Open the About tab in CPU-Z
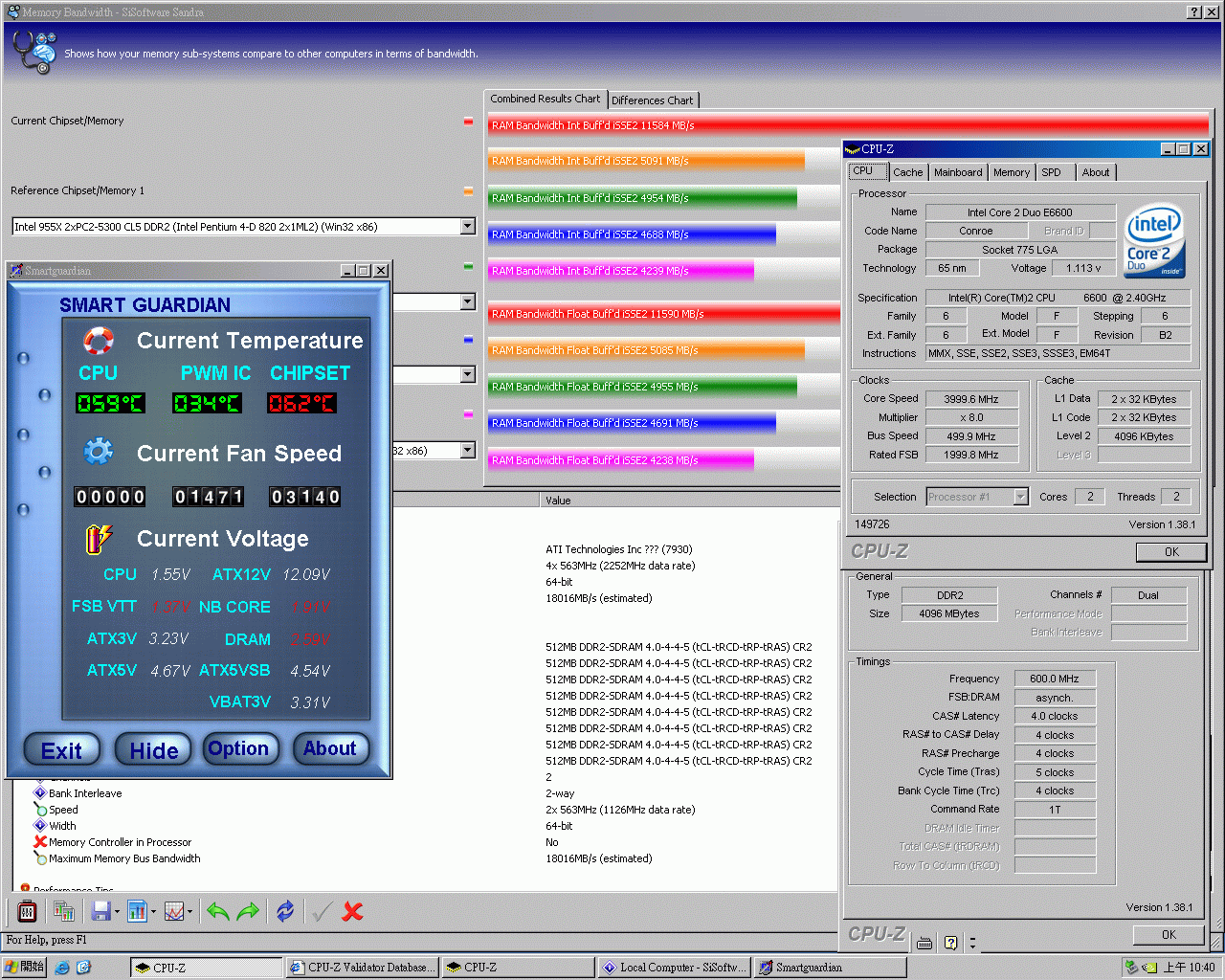This screenshot has height=980, width=1225. (1096, 172)
